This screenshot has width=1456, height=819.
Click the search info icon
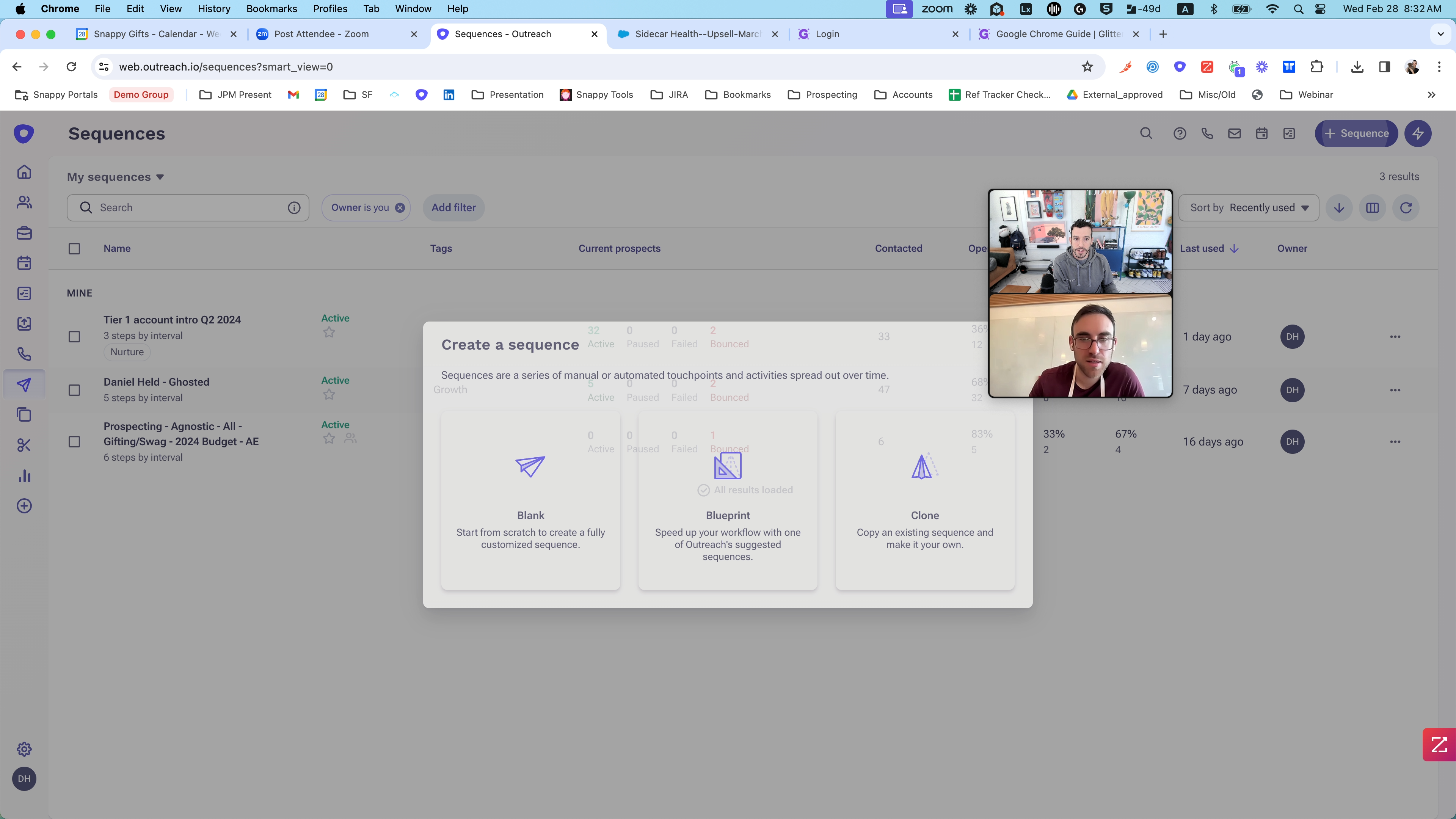click(x=294, y=208)
